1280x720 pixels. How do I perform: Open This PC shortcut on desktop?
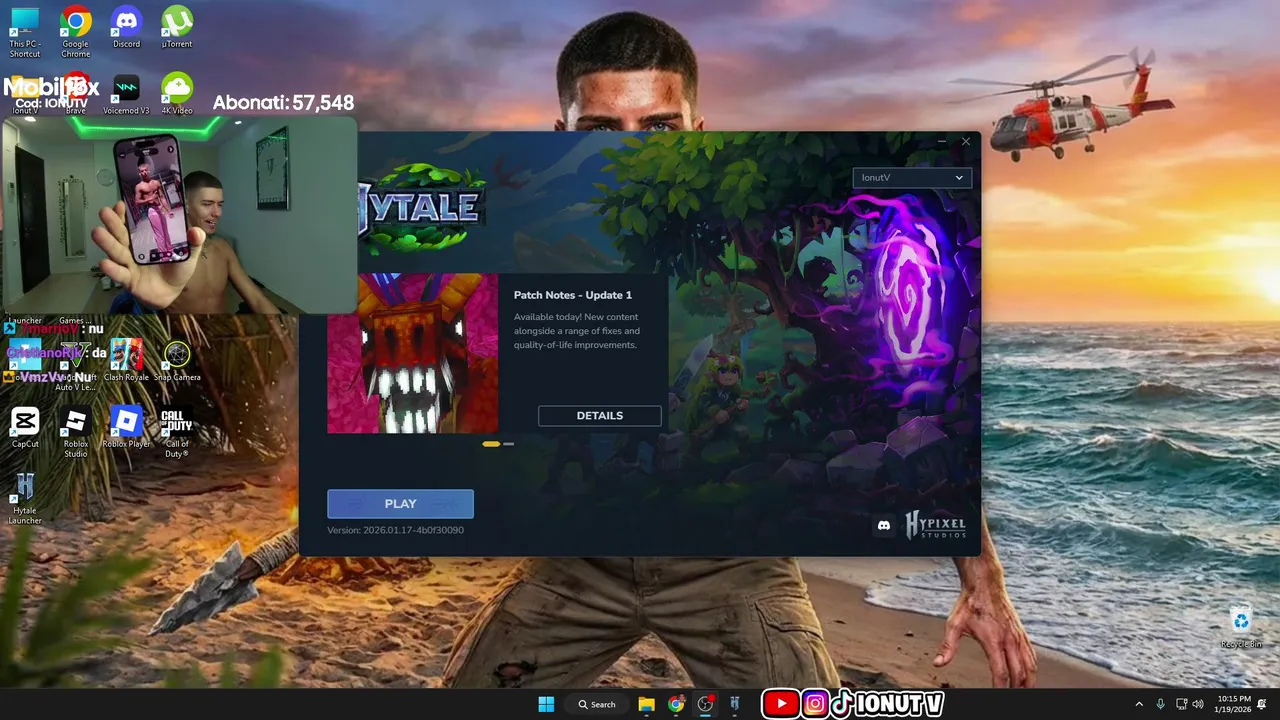(x=25, y=33)
